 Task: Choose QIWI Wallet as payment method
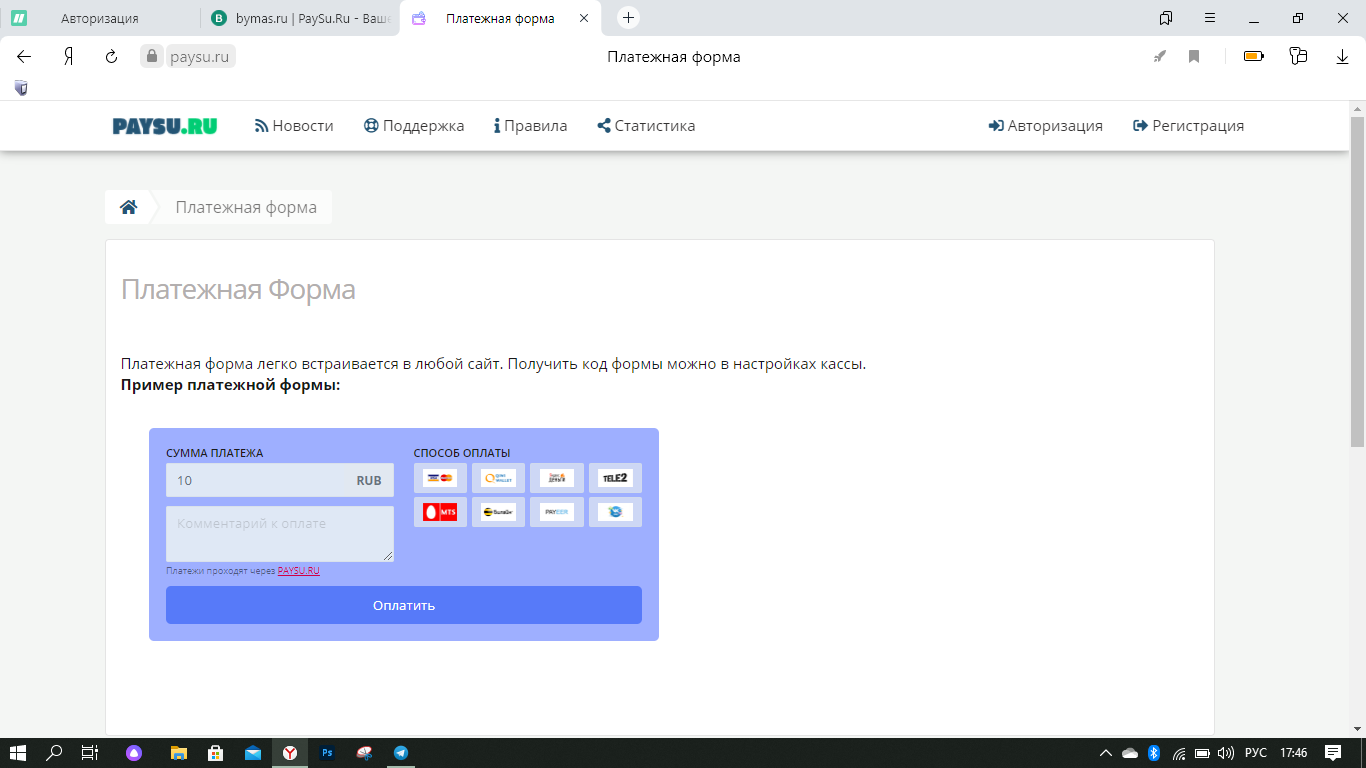(x=498, y=479)
